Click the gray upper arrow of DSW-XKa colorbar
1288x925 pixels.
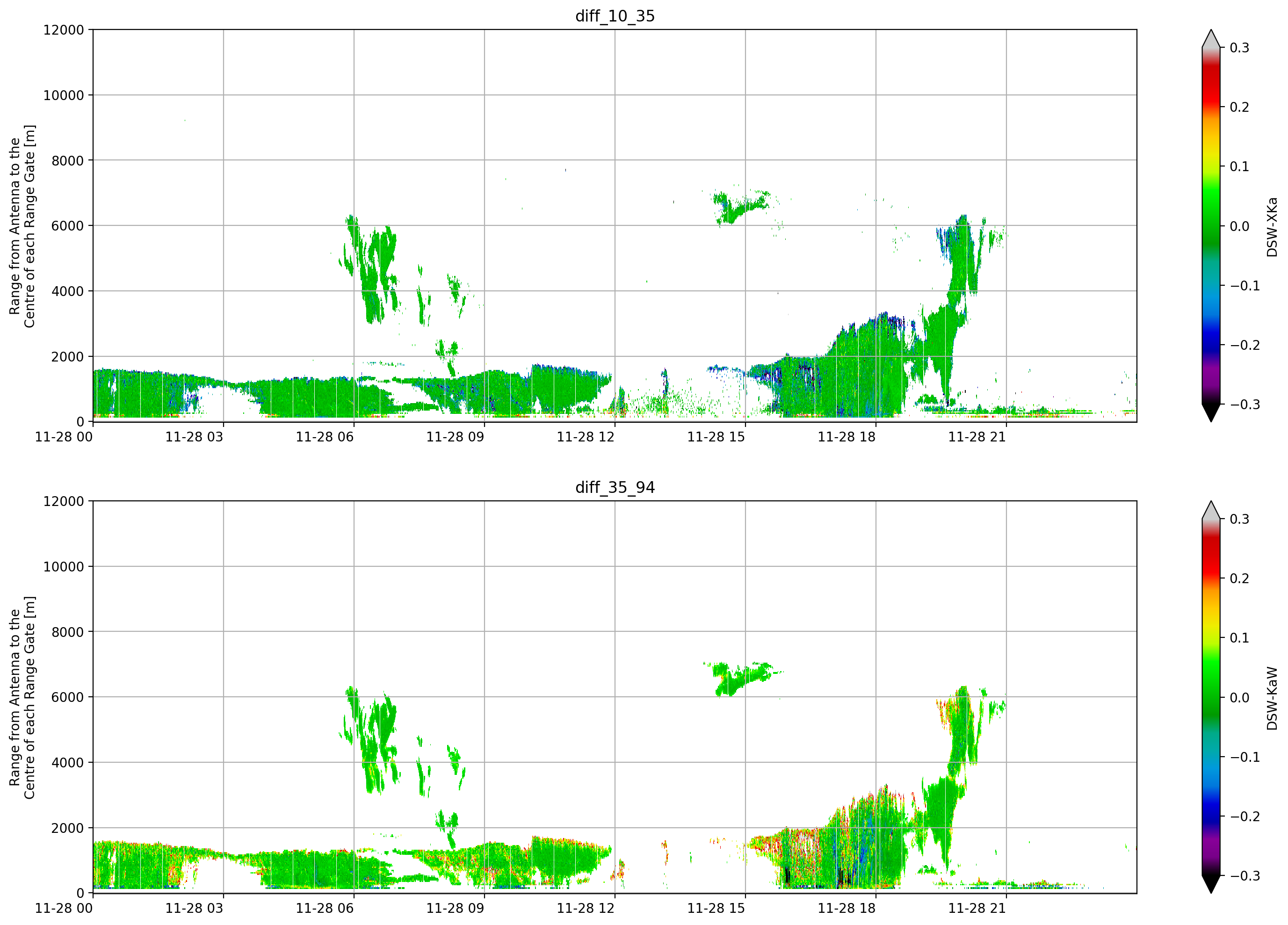(1211, 39)
